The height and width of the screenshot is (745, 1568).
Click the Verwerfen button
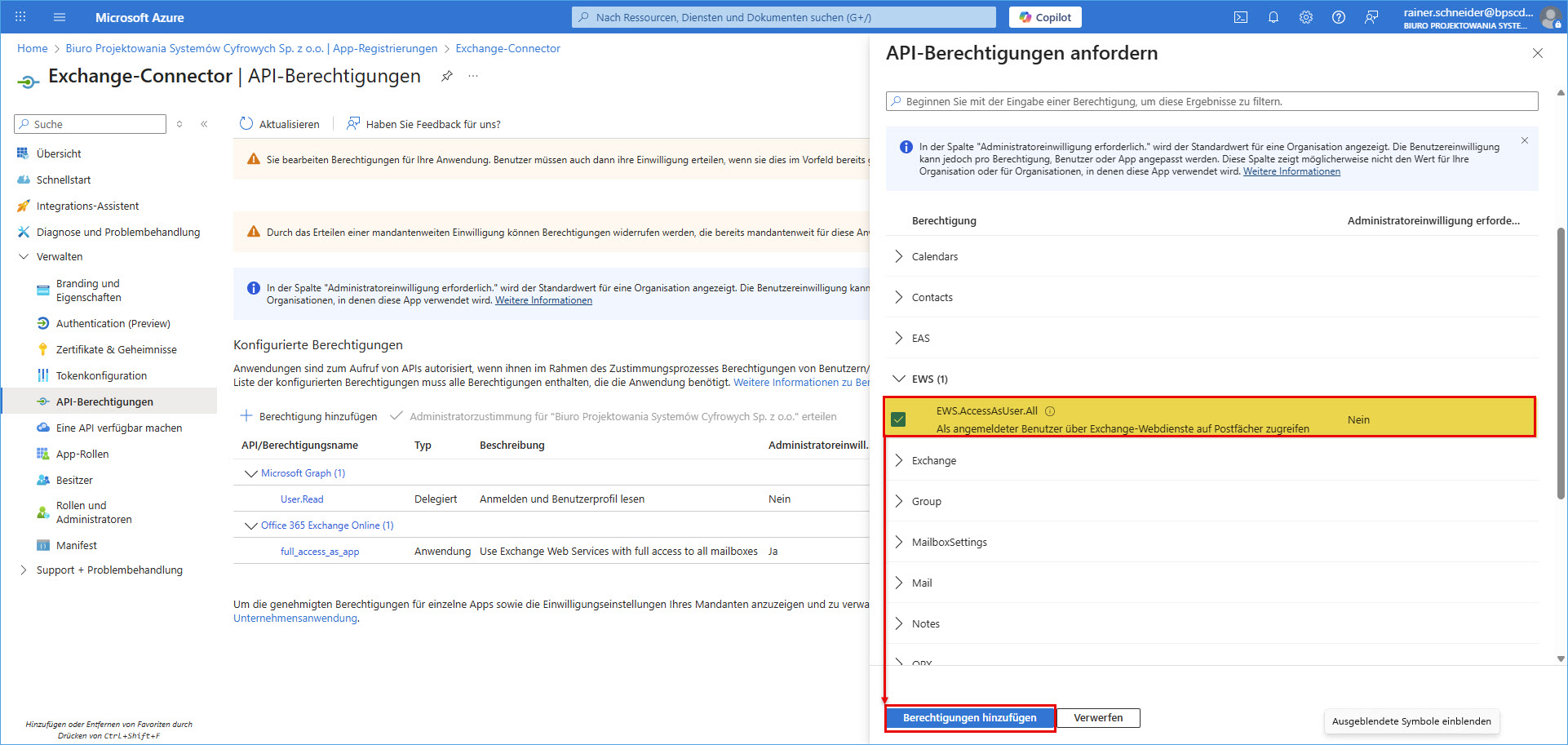(x=1098, y=718)
